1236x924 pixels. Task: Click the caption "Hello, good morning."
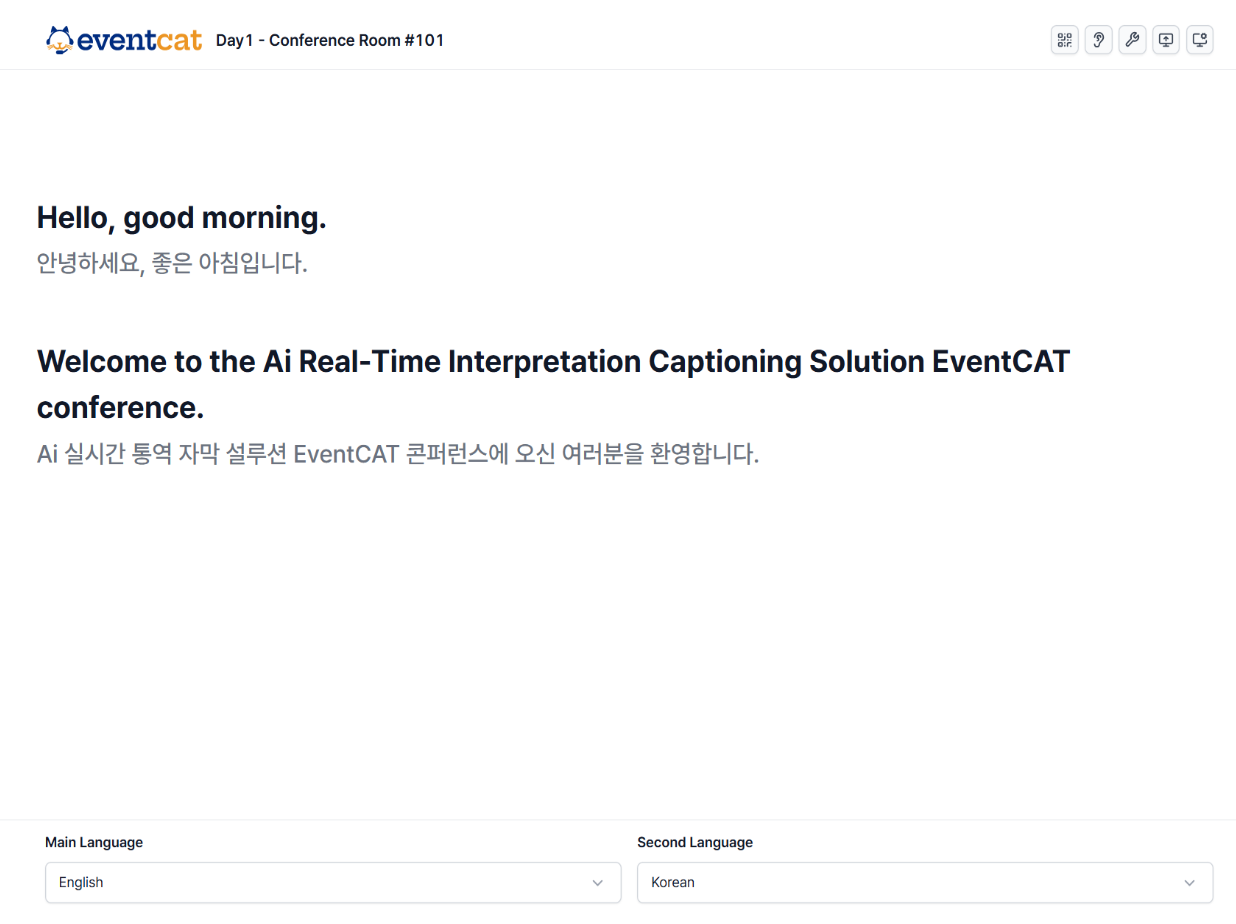tap(182, 217)
